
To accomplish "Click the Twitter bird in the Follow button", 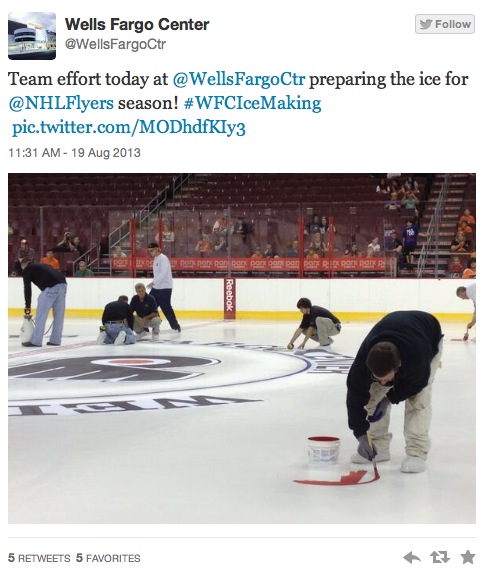I will [426, 24].
